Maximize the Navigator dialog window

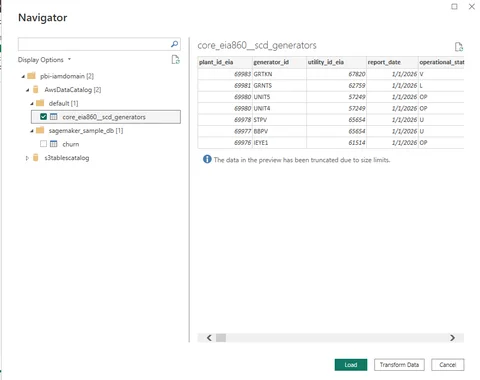454,6
